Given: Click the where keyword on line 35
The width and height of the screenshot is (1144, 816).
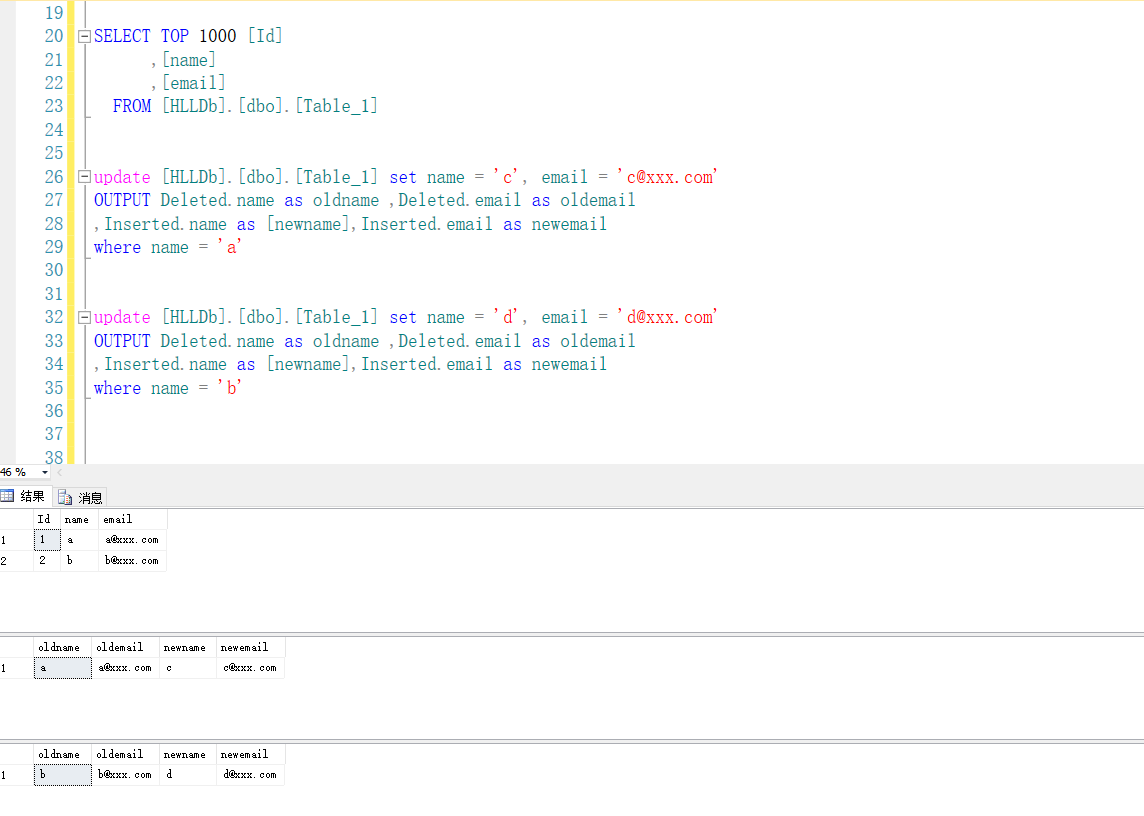Looking at the screenshot, I should tap(117, 388).
